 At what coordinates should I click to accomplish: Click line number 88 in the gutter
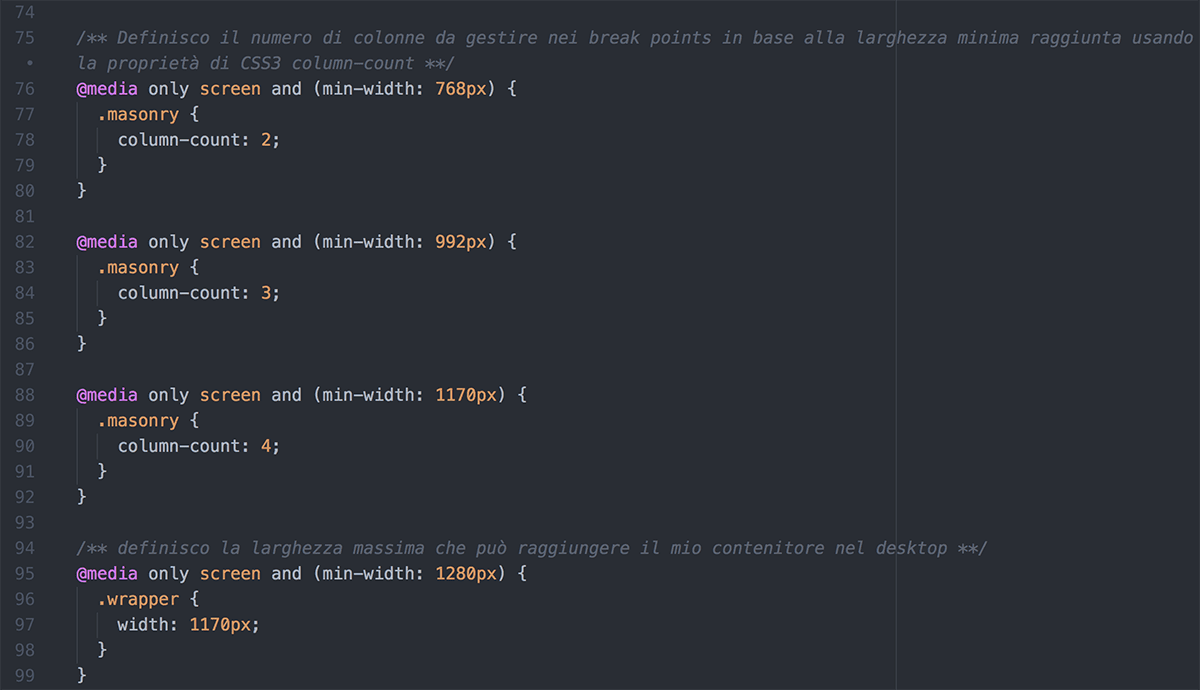[x=24, y=395]
